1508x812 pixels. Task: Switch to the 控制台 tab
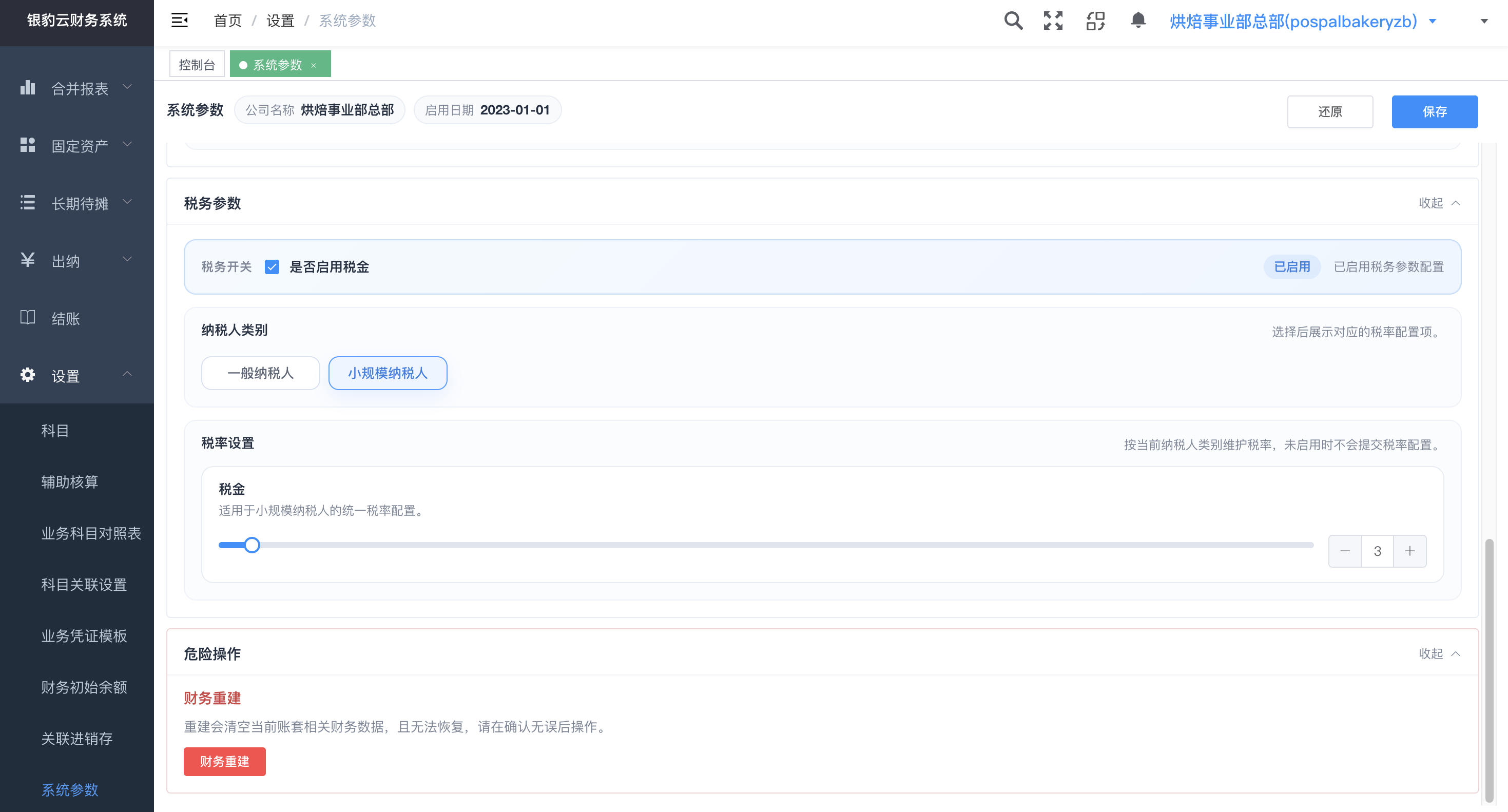[x=197, y=64]
